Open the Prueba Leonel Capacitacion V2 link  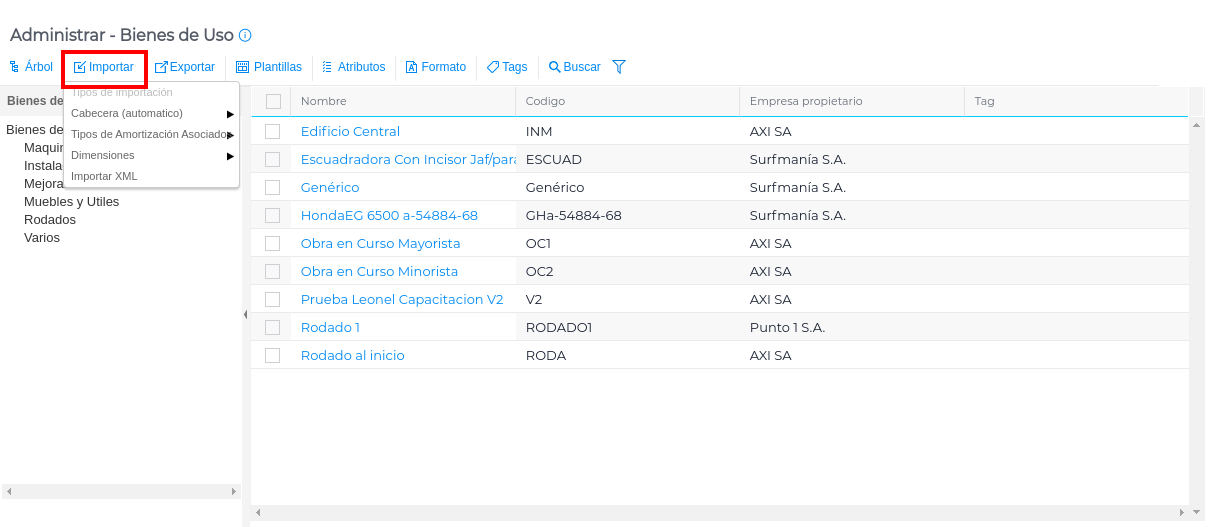(401, 299)
